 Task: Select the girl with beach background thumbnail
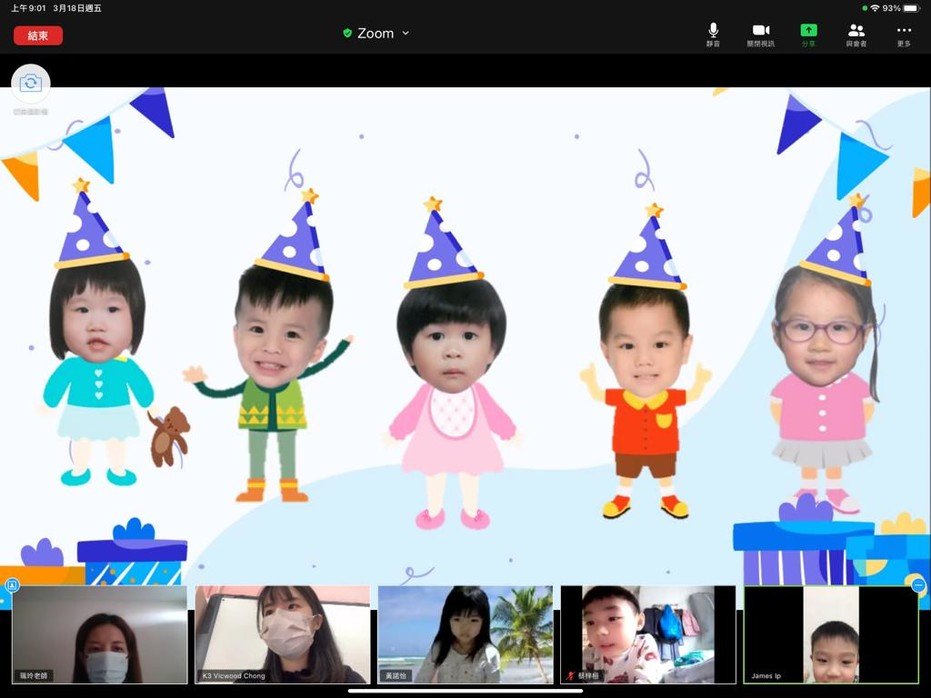coord(465,634)
